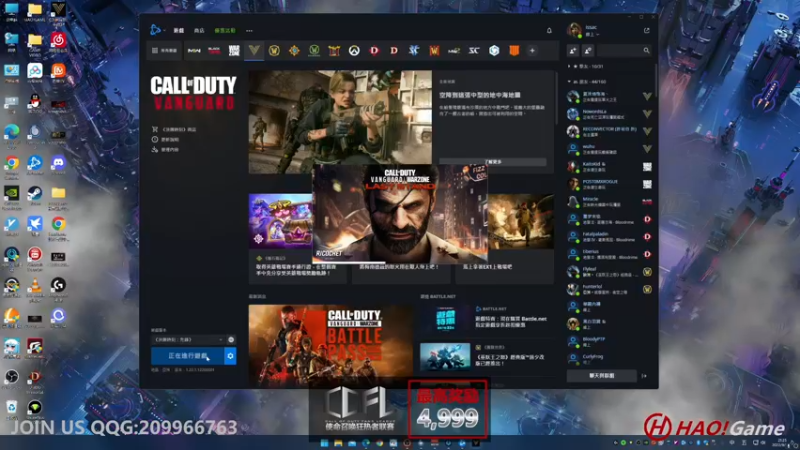Viewport: 800px width, 450px height.
Task: Select the Diablo III game icon
Action: 394,51
